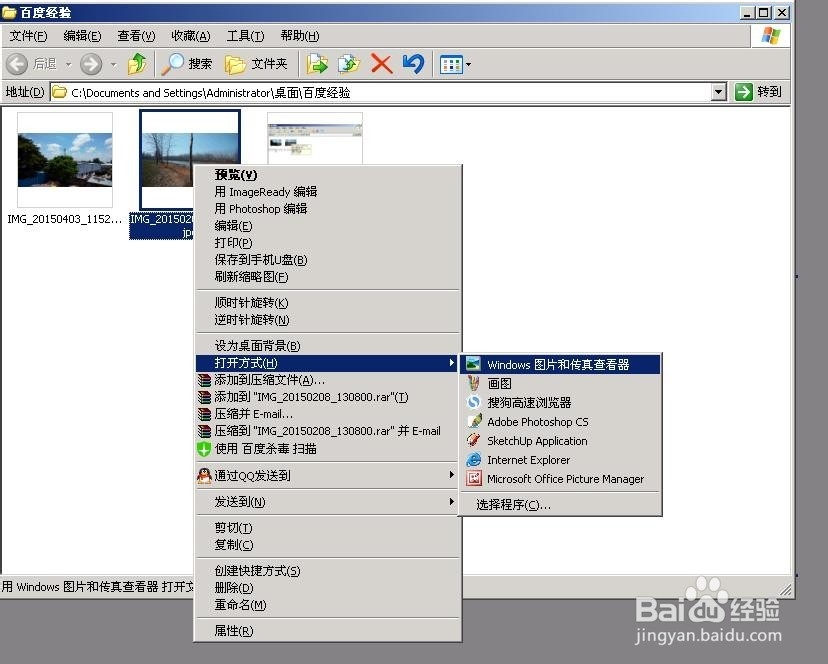Image resolution: width=828 pixels, height=664 pixels.
Task: Click the Copy To folder icon
Action: [349, 64]
